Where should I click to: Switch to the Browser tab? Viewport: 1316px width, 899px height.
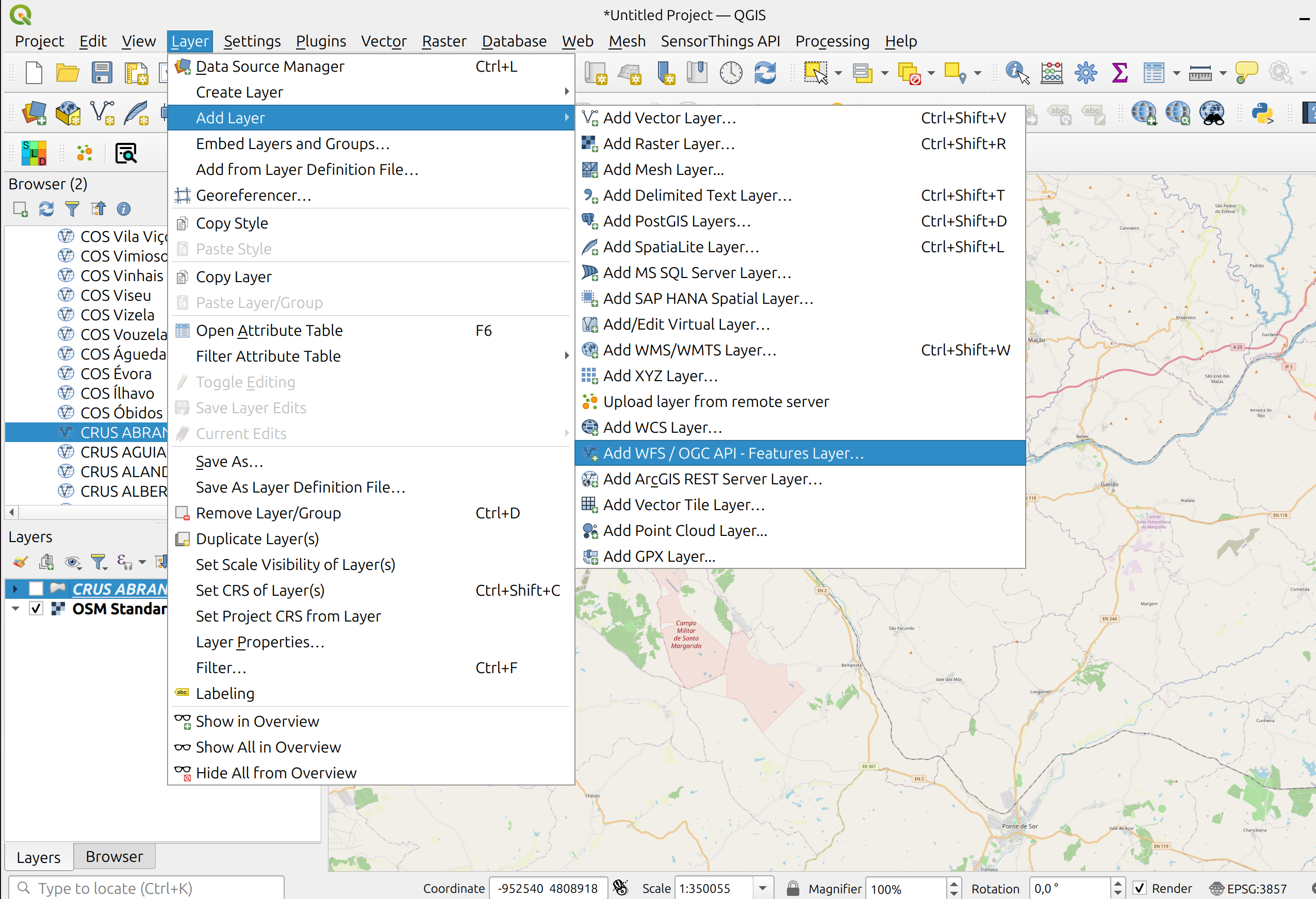pyautogui.click(x=114, y=856)
